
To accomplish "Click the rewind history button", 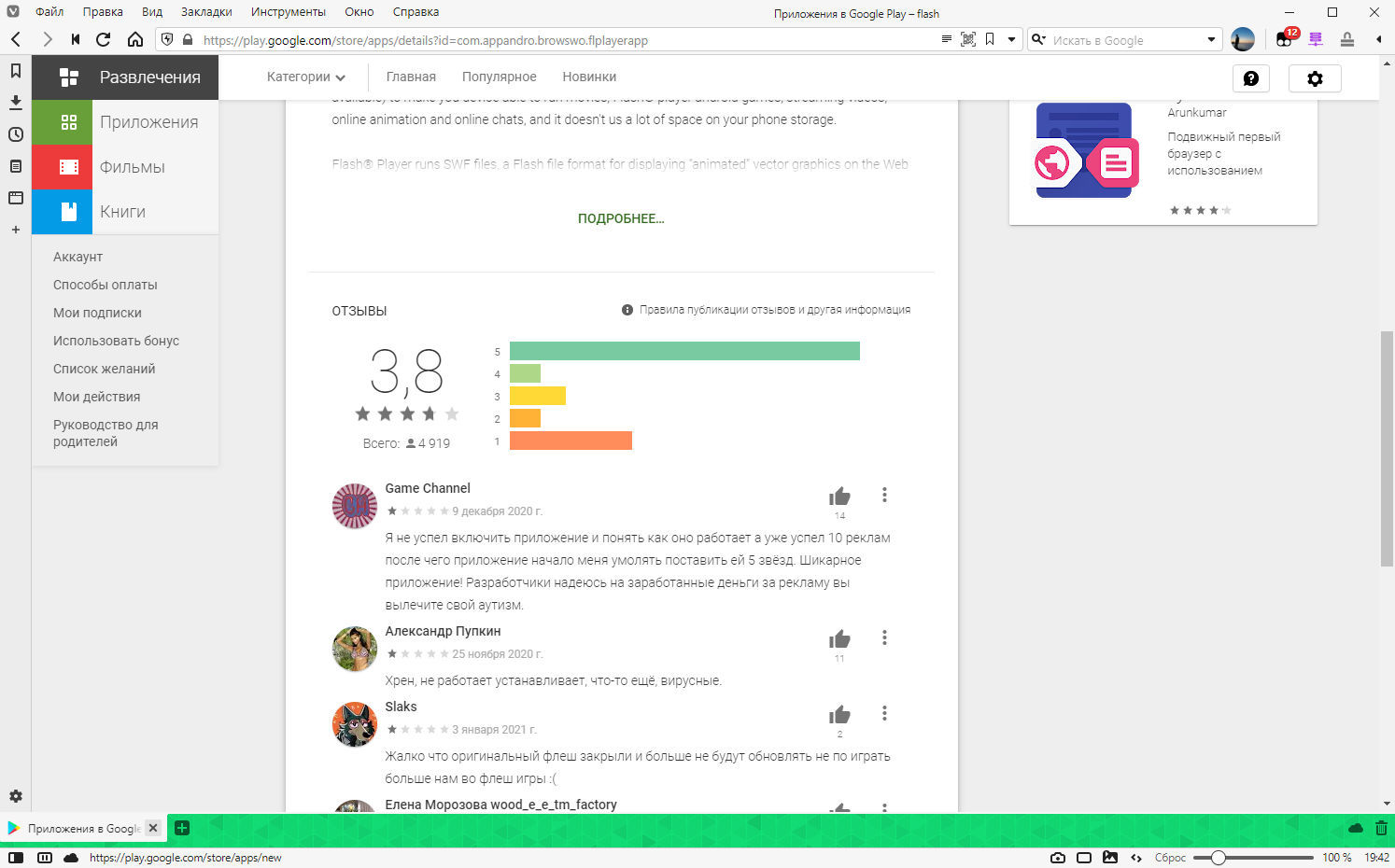I will [76, 39].
